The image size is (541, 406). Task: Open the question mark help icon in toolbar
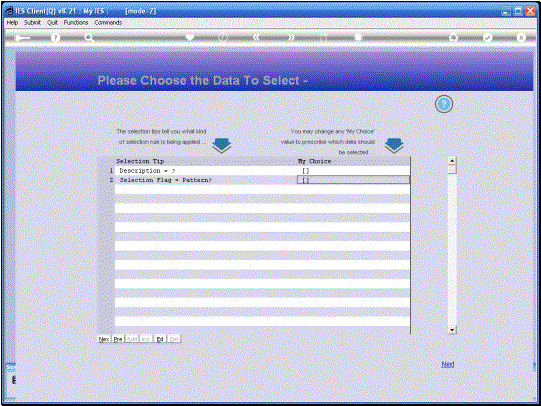point(55,38)
